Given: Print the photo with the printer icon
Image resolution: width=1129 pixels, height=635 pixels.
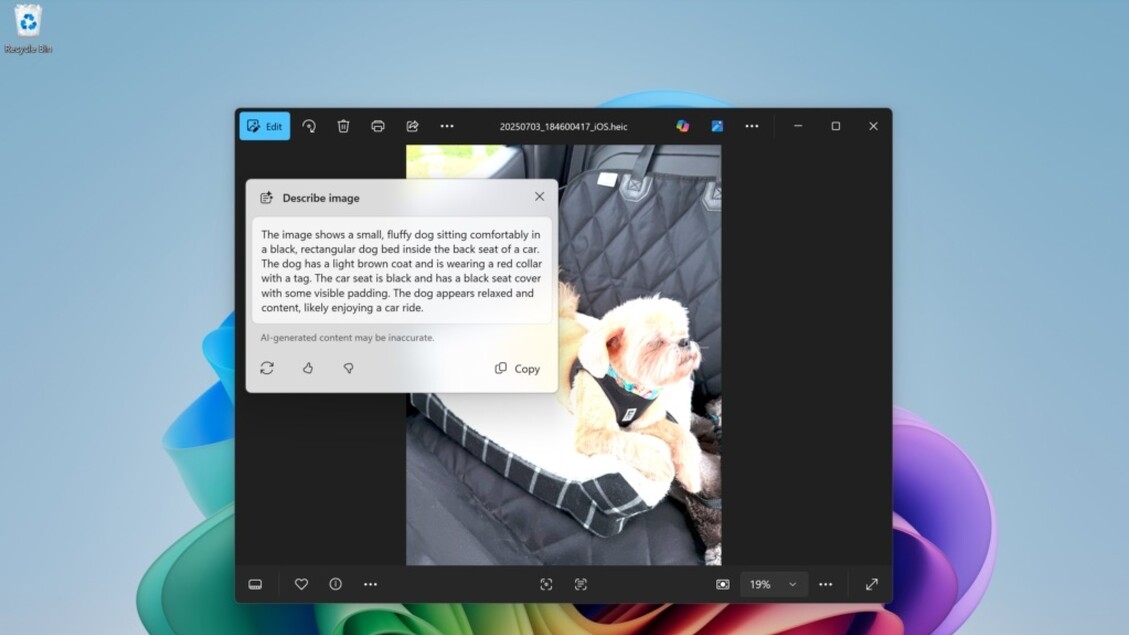Looking at the screenshot, I should (x=378, y=126).
